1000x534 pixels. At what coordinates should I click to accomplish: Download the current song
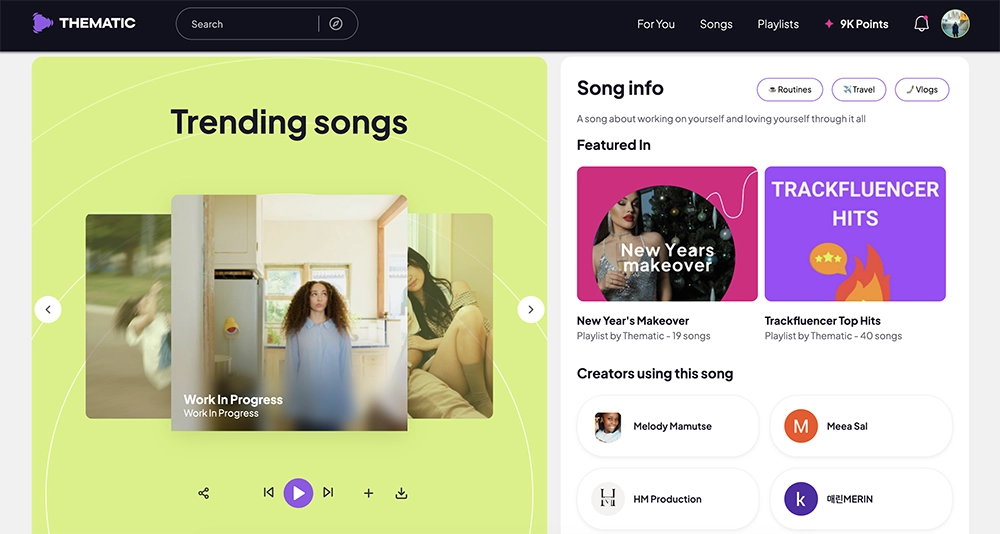(401, 493)
